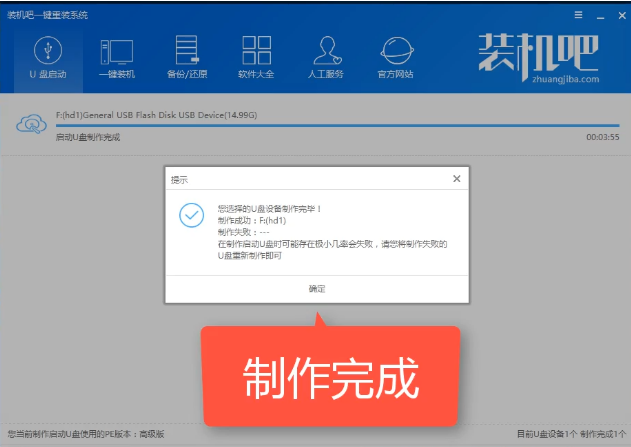Click the 人工服务 support icon
The height and width of the screenshot is (447, 631).
pos(327,58)
